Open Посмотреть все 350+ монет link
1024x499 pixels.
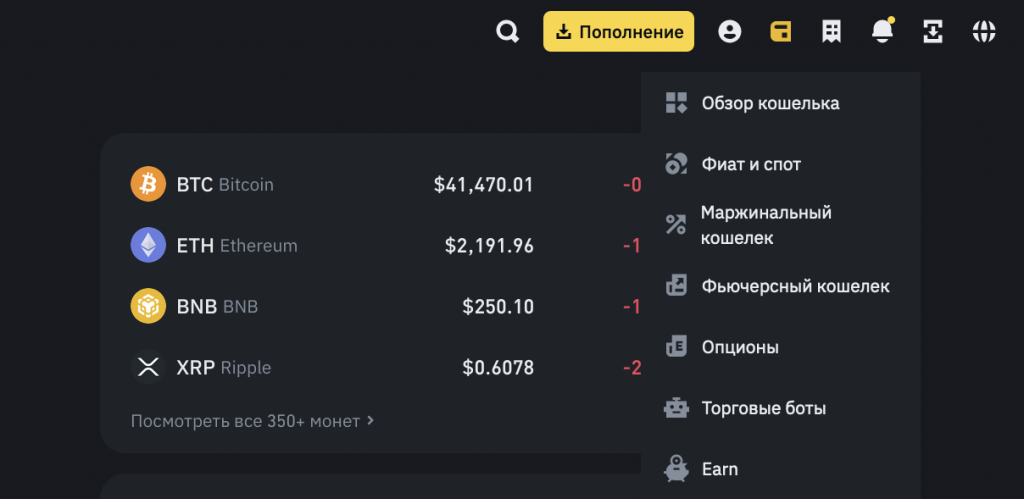[x=252, y=421]
